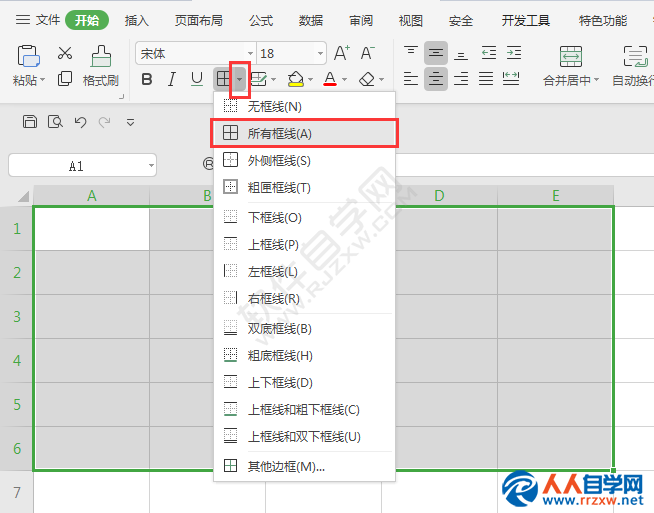This screenshot has width=654, height=513.
Task: Click the select-all corner triangle
Action: coord(24,196)
